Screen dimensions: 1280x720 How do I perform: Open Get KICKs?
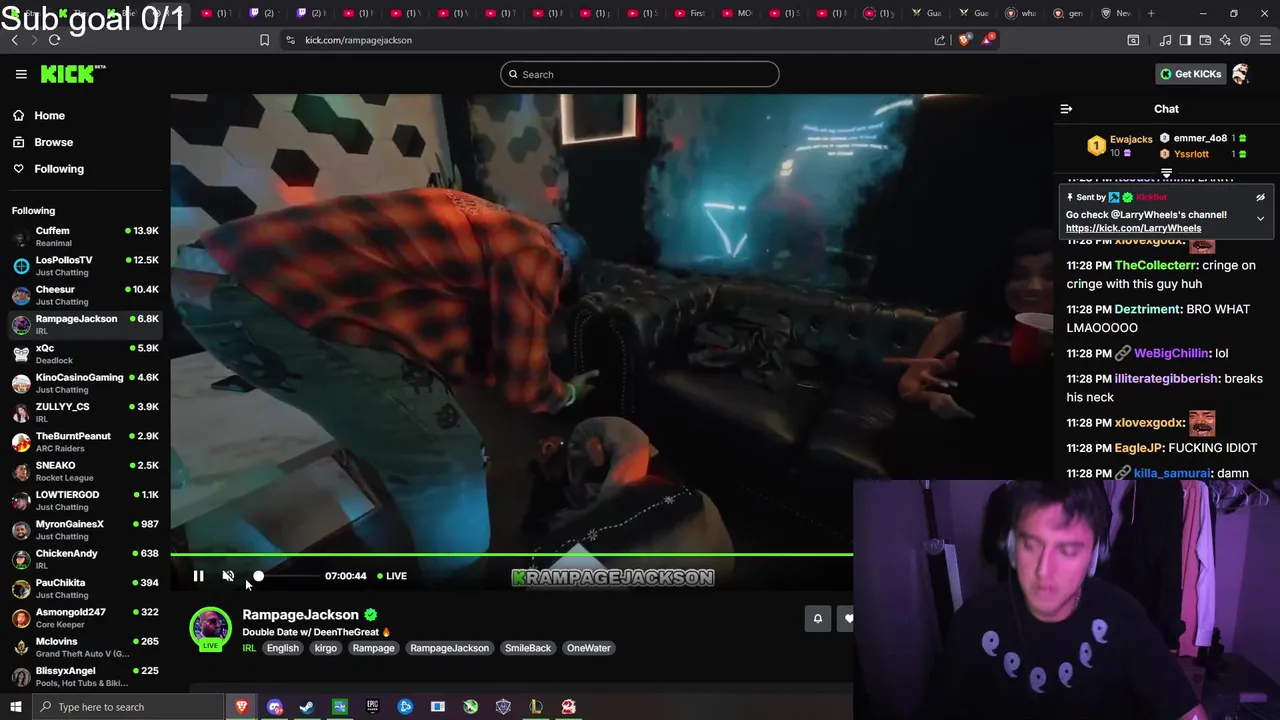(x=1190, y=74)
